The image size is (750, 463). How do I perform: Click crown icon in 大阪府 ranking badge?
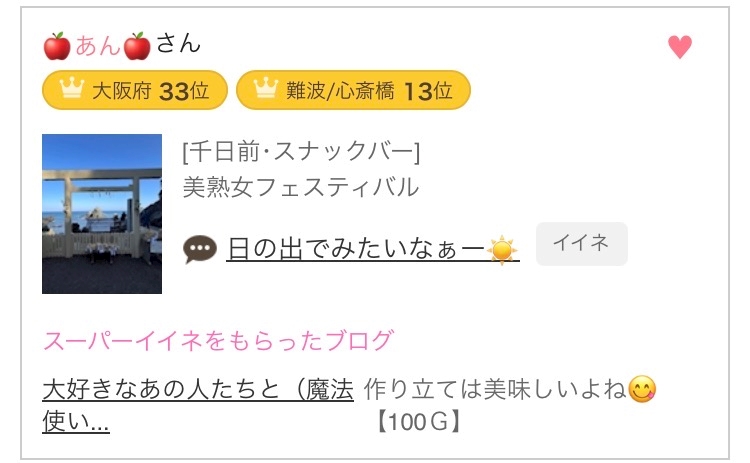point(71,91)
